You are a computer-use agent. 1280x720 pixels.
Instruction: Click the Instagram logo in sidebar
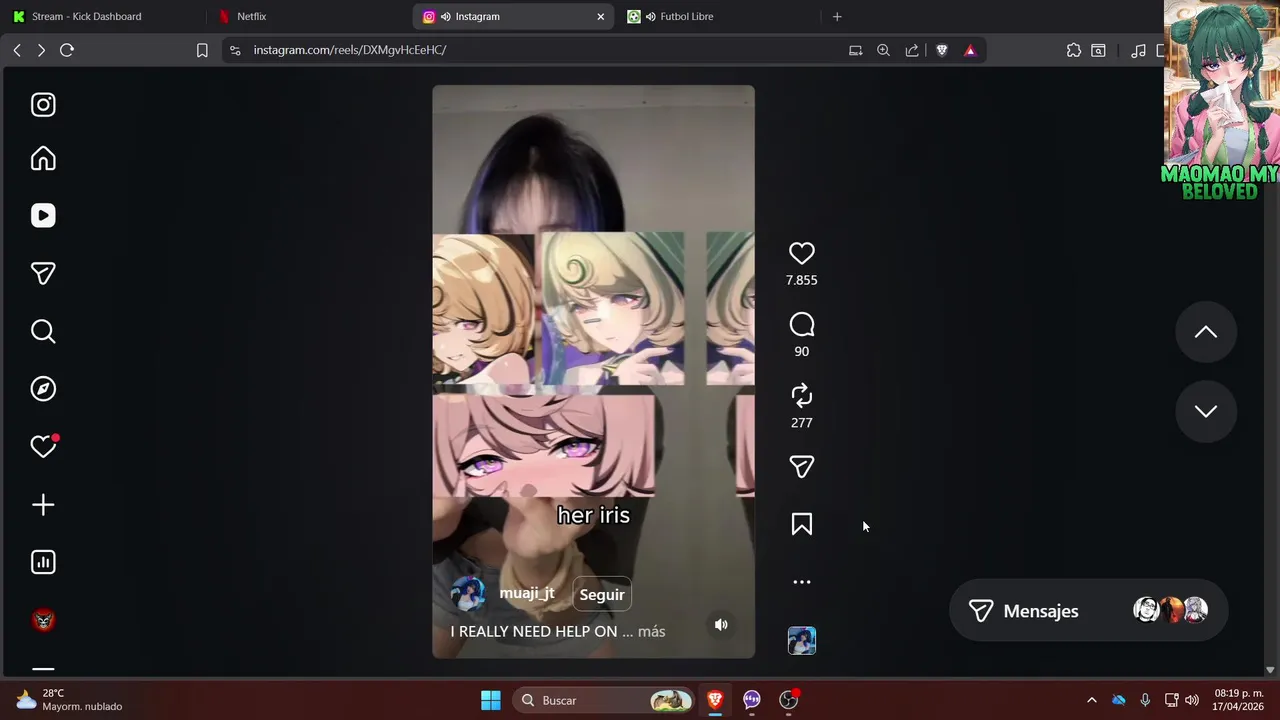pyautogui.click(x=43, y=105)
